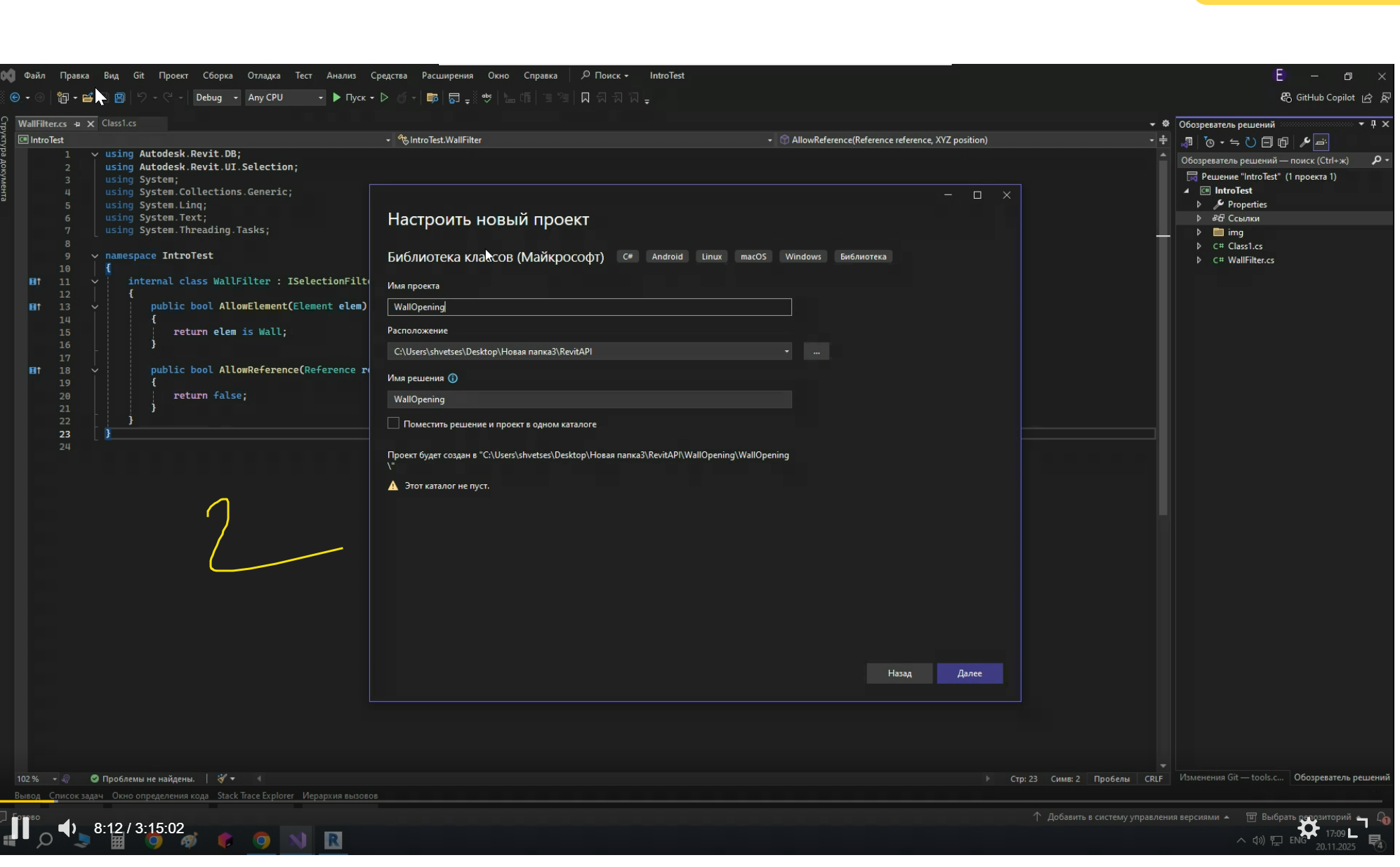Toggle pin on Solution Explorer panel

point(1373,124)
